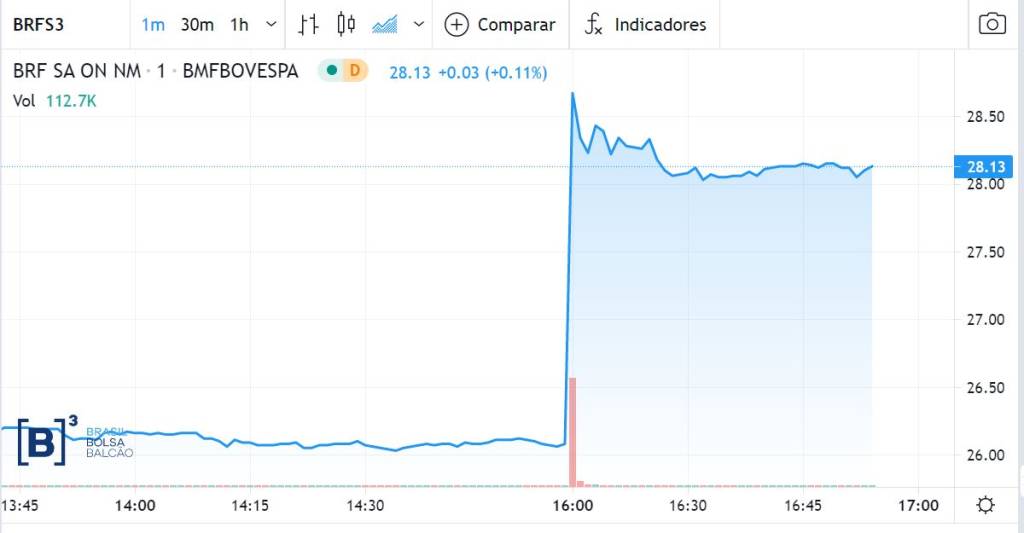Image resolution: width=1024 pixels, height=533 pixels.
Task: Click the BRFS3 symbol search field
Action: click(60, 25)
